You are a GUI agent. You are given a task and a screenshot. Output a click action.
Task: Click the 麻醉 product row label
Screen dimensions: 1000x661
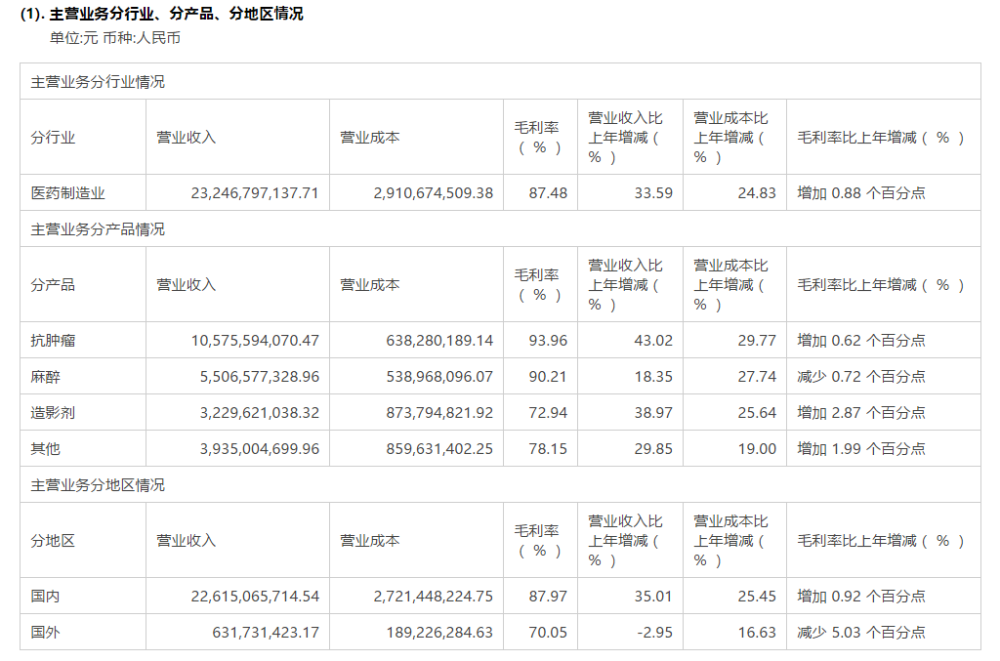(x=45, y=376)
